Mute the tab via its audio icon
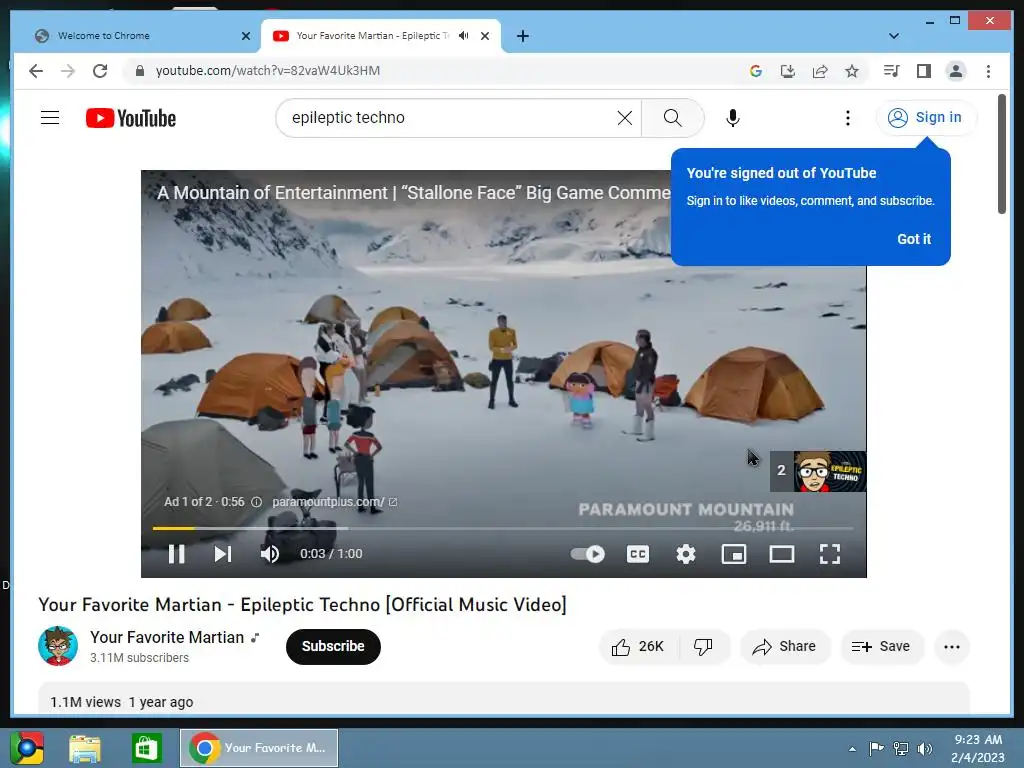This screenshot has width=1024, height=768. (464, 35)
